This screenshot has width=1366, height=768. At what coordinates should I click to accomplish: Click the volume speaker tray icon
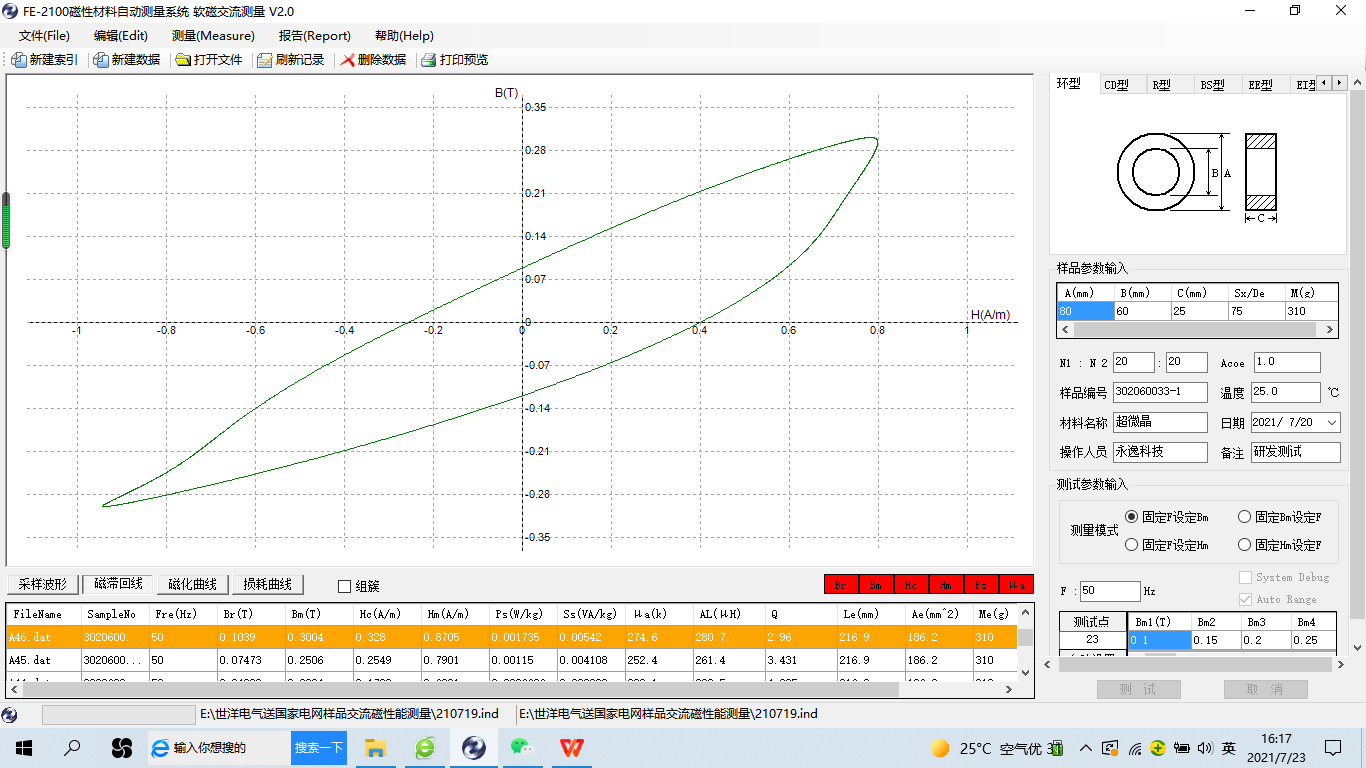point(1204,748)
